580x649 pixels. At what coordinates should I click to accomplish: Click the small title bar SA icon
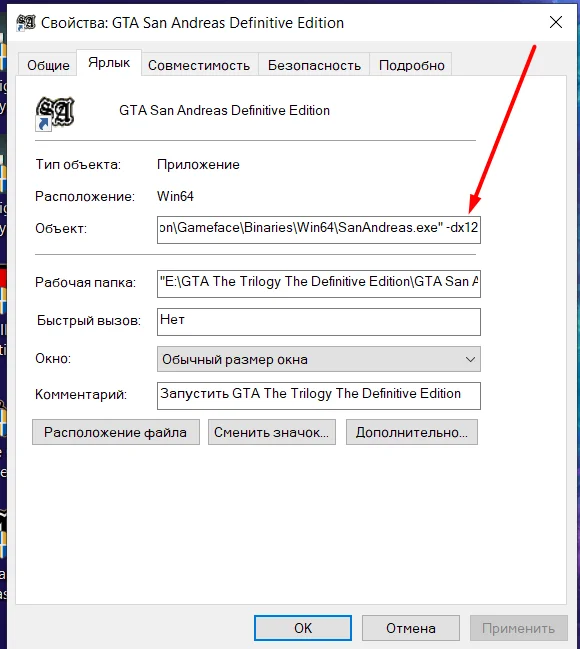[x=26, y=22]
